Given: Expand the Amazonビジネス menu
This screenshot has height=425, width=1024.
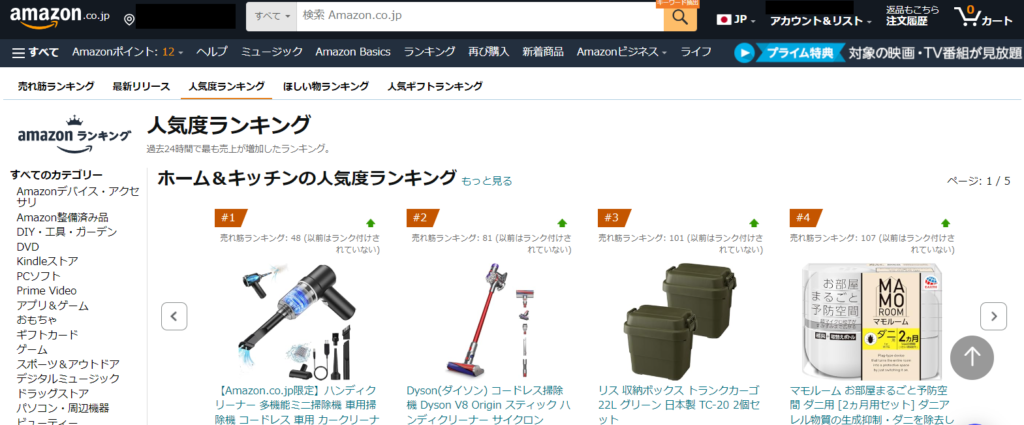Looking at the screenshot, I should [x=622, y=52].
